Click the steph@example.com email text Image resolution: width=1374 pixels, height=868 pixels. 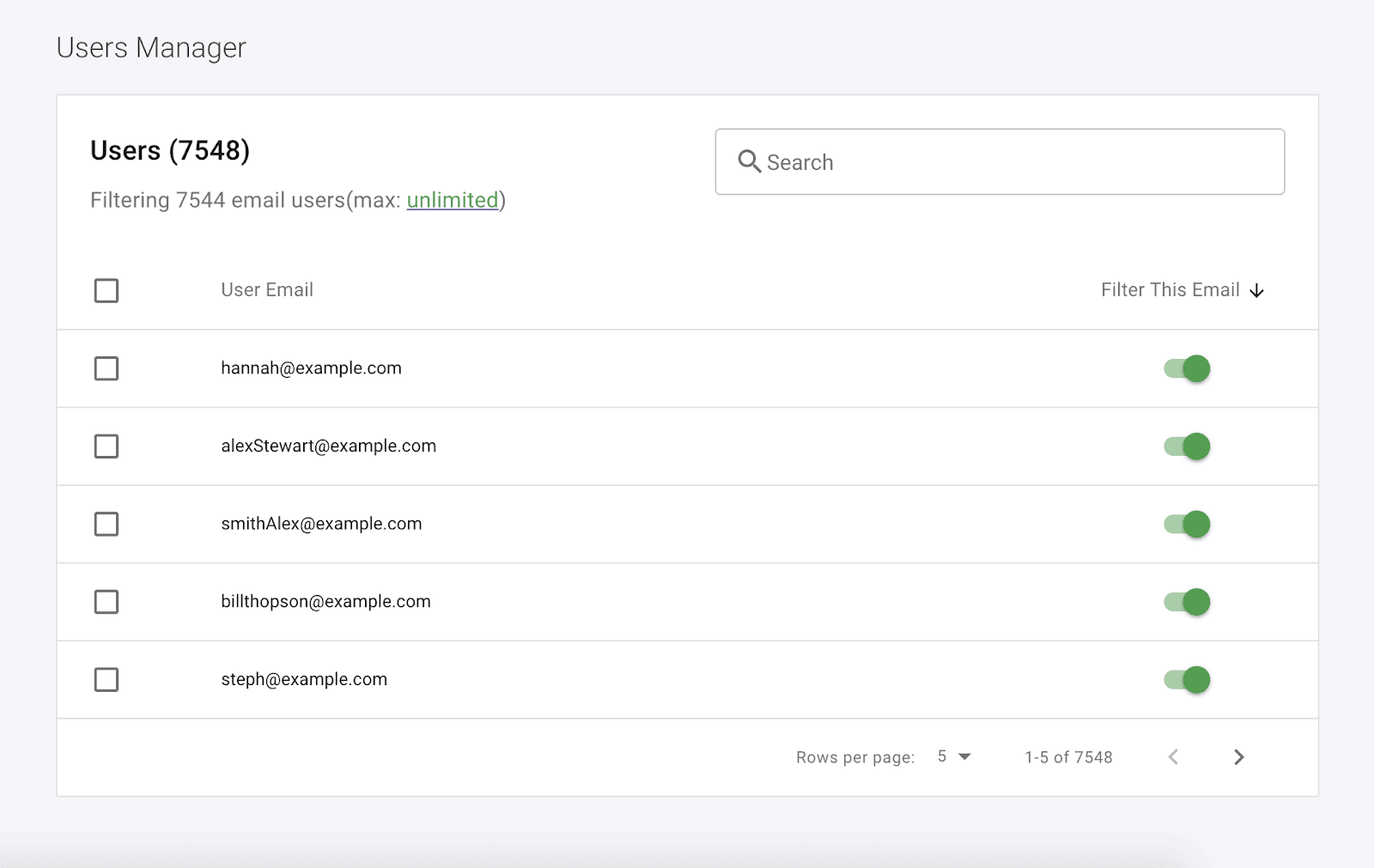[304, 680]
